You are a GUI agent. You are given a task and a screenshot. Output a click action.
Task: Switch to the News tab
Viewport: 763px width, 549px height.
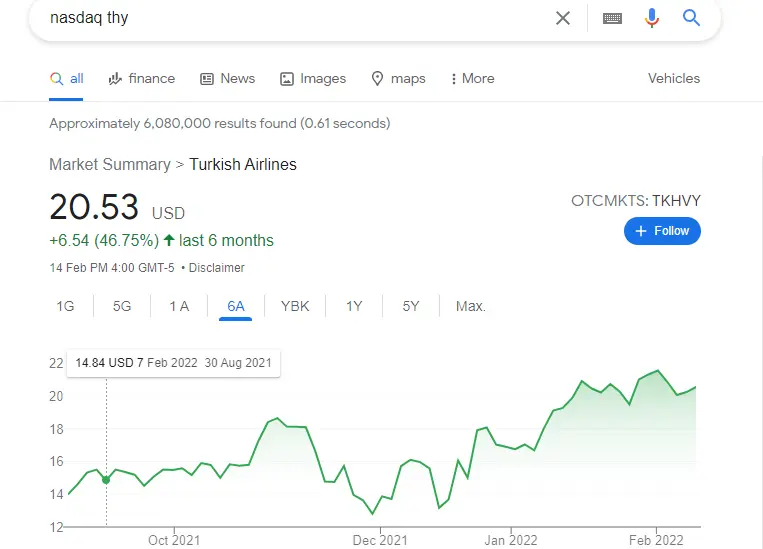[x=228, y=78]
